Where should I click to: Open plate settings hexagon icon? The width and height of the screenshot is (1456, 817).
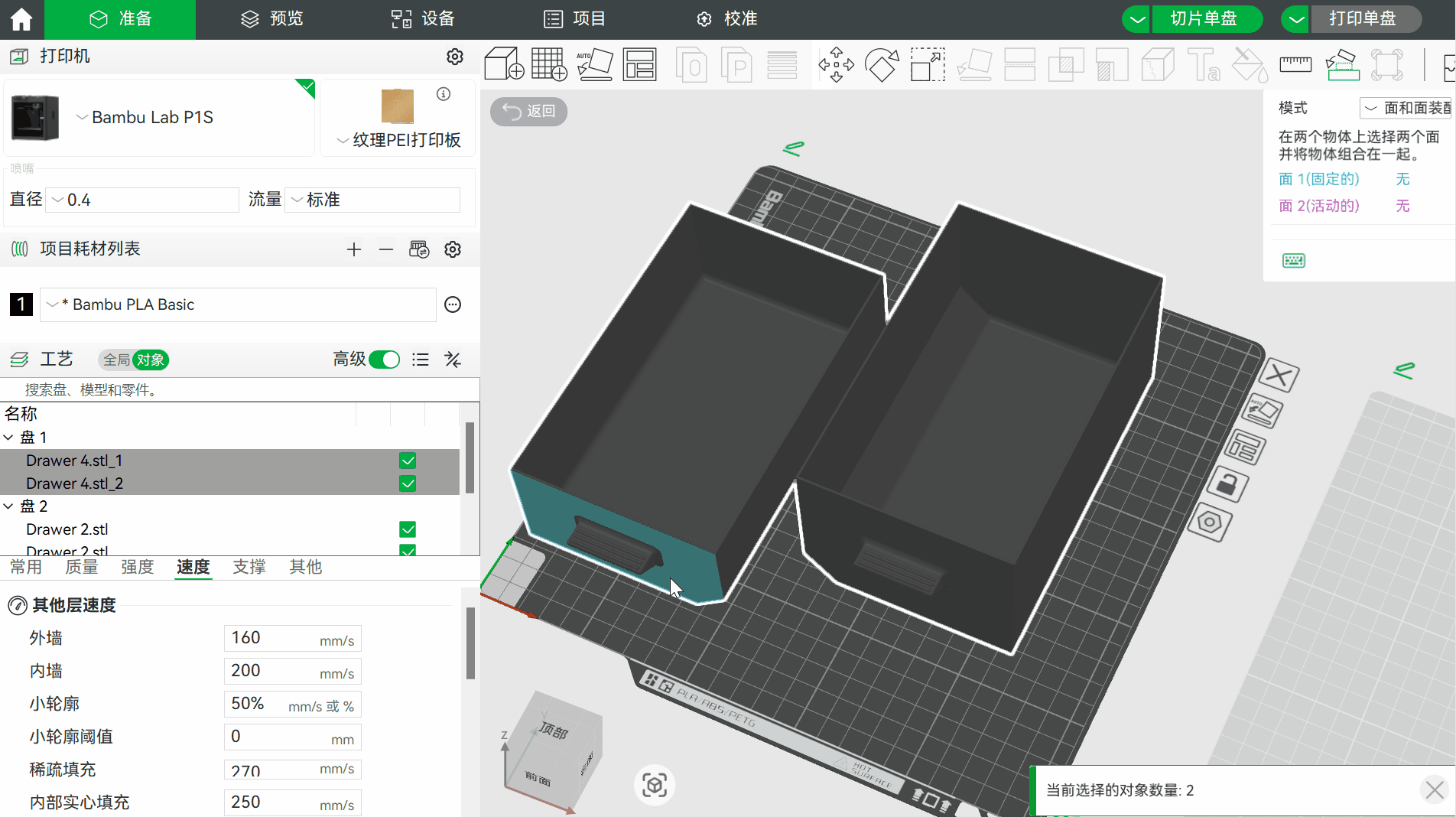(x=1210, y=523)
